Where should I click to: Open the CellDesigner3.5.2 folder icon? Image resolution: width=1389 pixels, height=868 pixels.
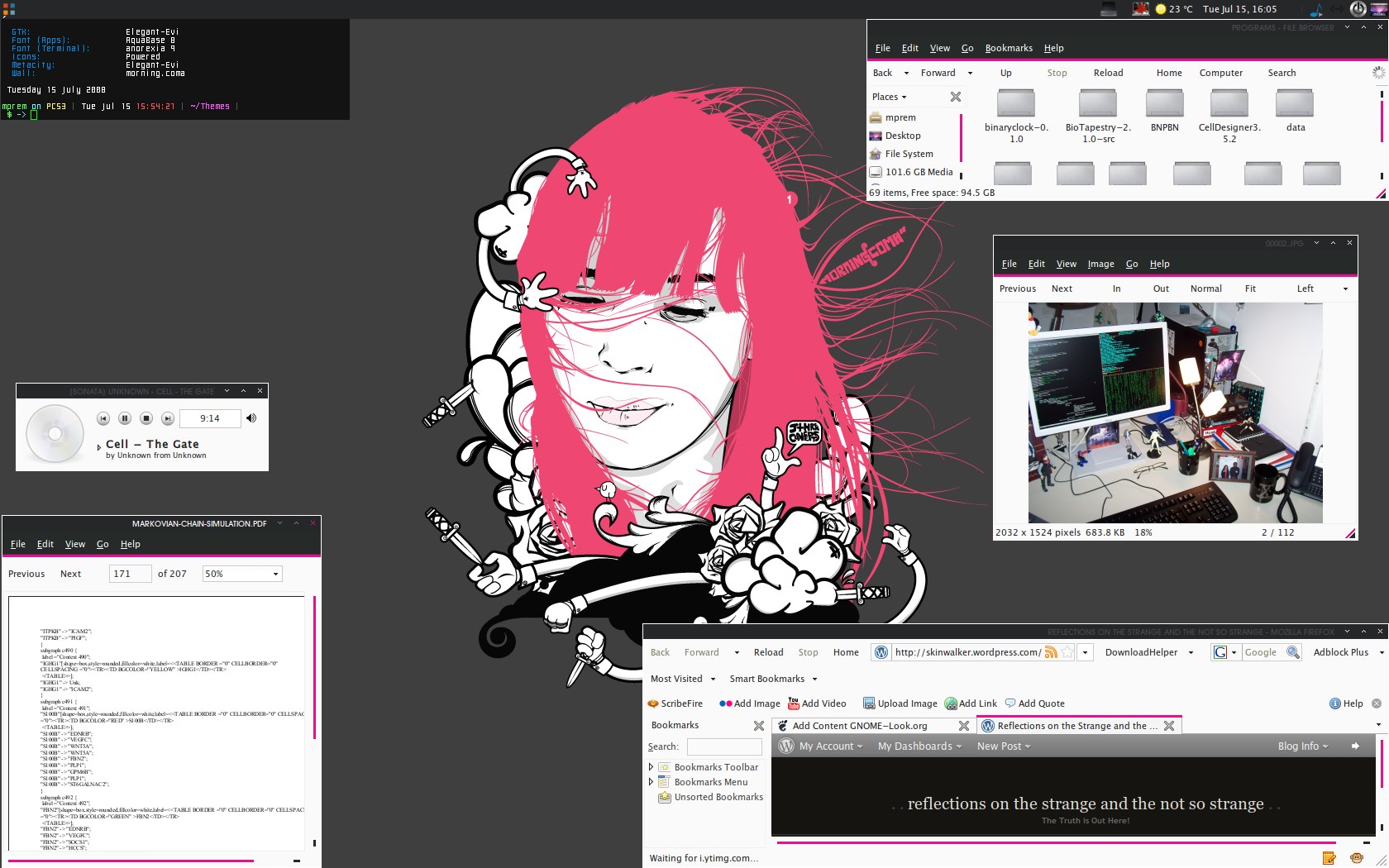1229,103
